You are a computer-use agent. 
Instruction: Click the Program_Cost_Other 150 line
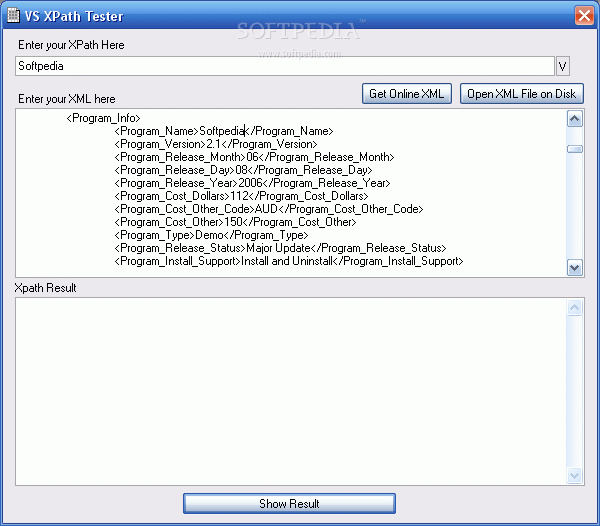[x=235, y=222]
